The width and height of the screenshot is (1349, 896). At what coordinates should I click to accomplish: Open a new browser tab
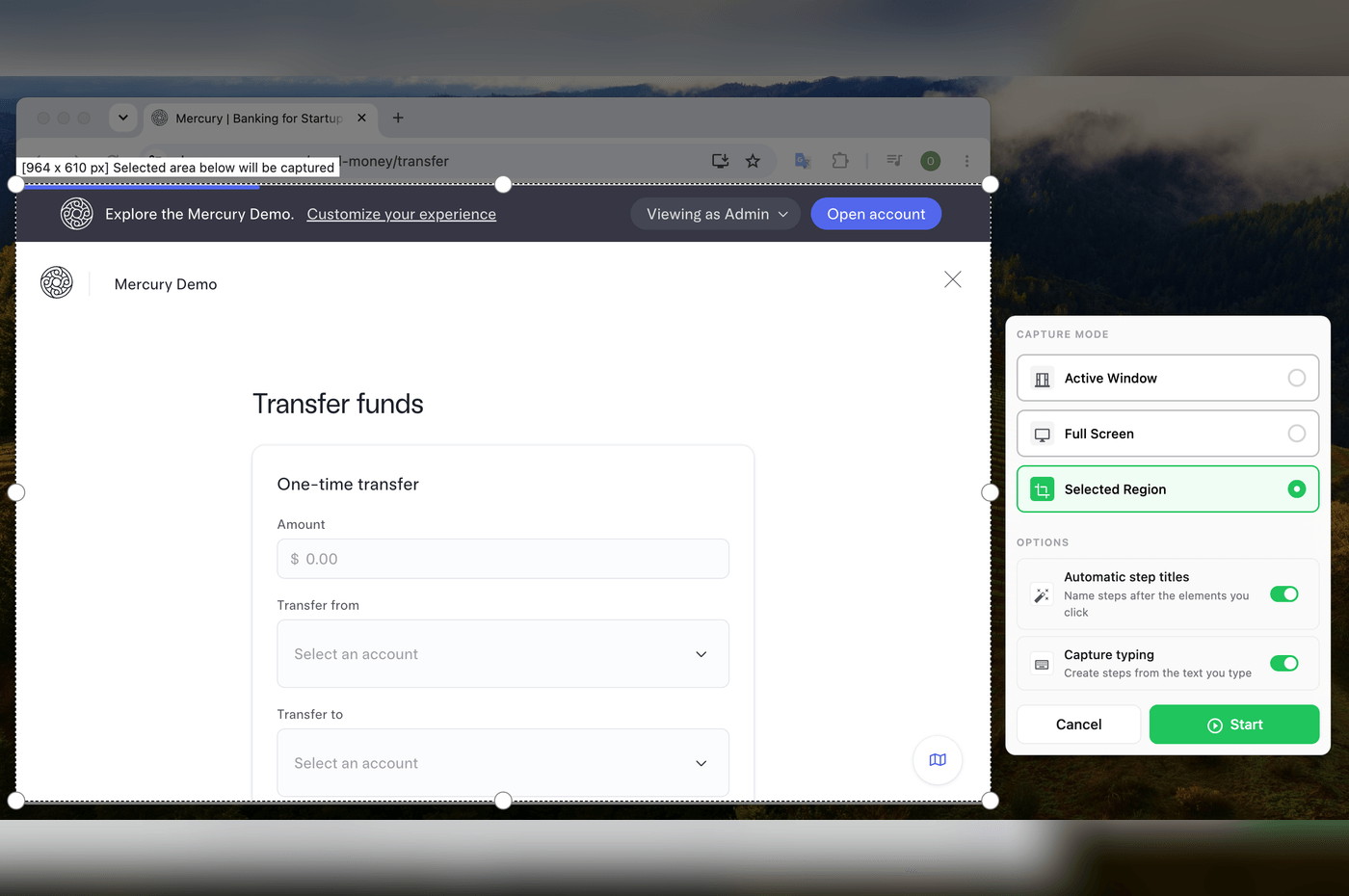[398, 118]
